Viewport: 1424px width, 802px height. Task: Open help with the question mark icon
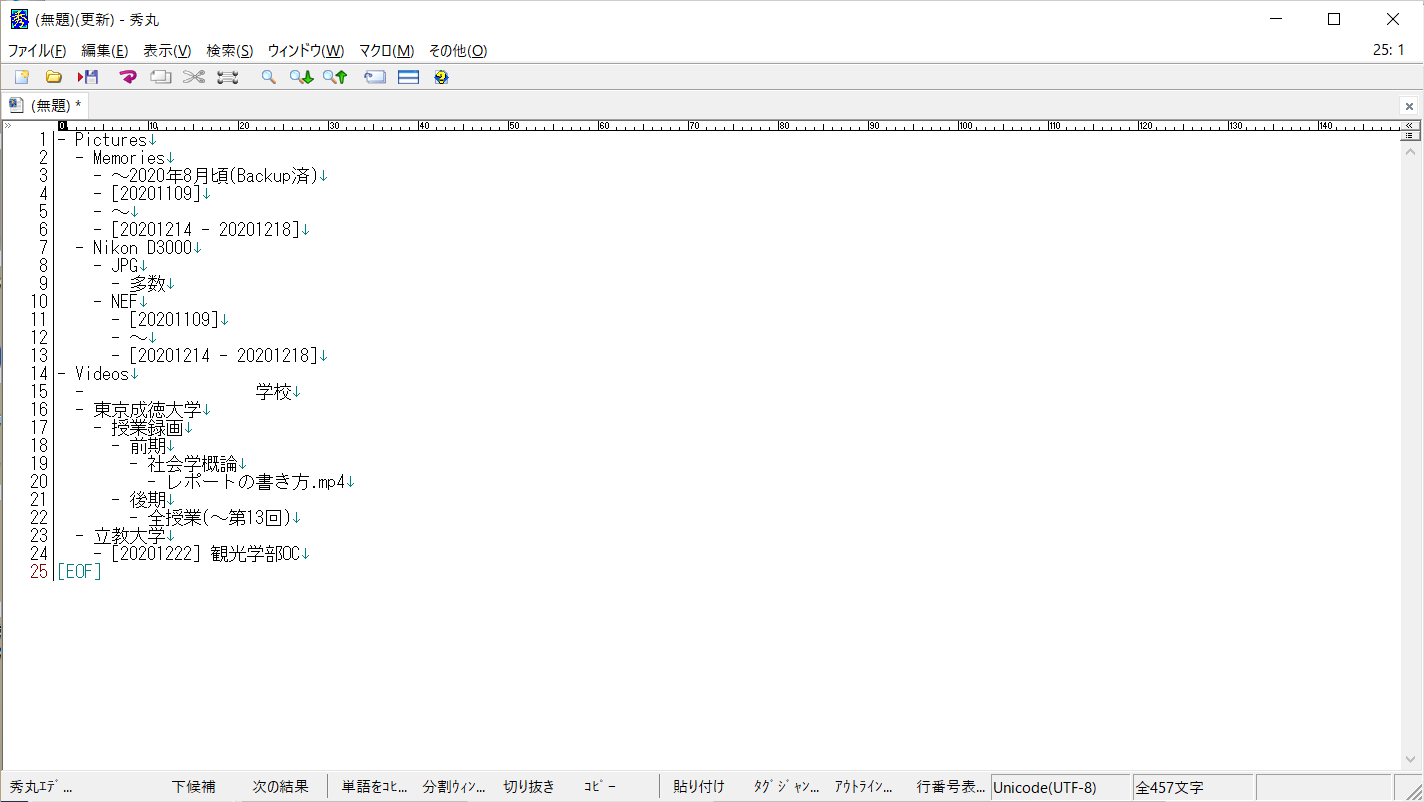441,77
